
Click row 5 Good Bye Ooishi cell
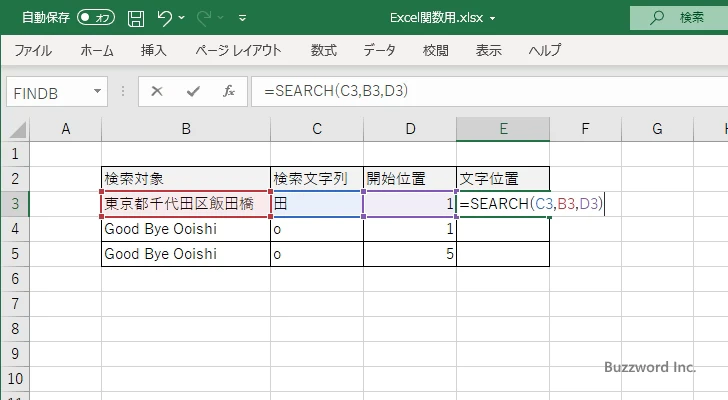[186, 254]
